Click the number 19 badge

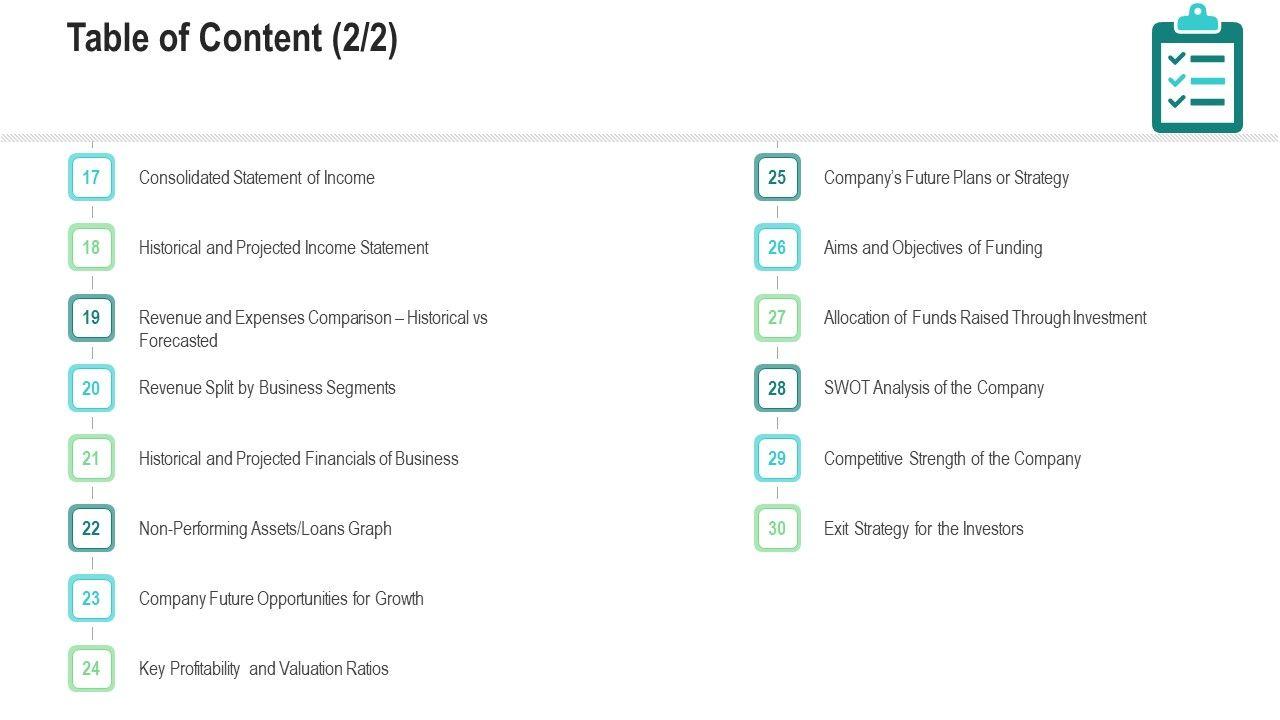91,318
